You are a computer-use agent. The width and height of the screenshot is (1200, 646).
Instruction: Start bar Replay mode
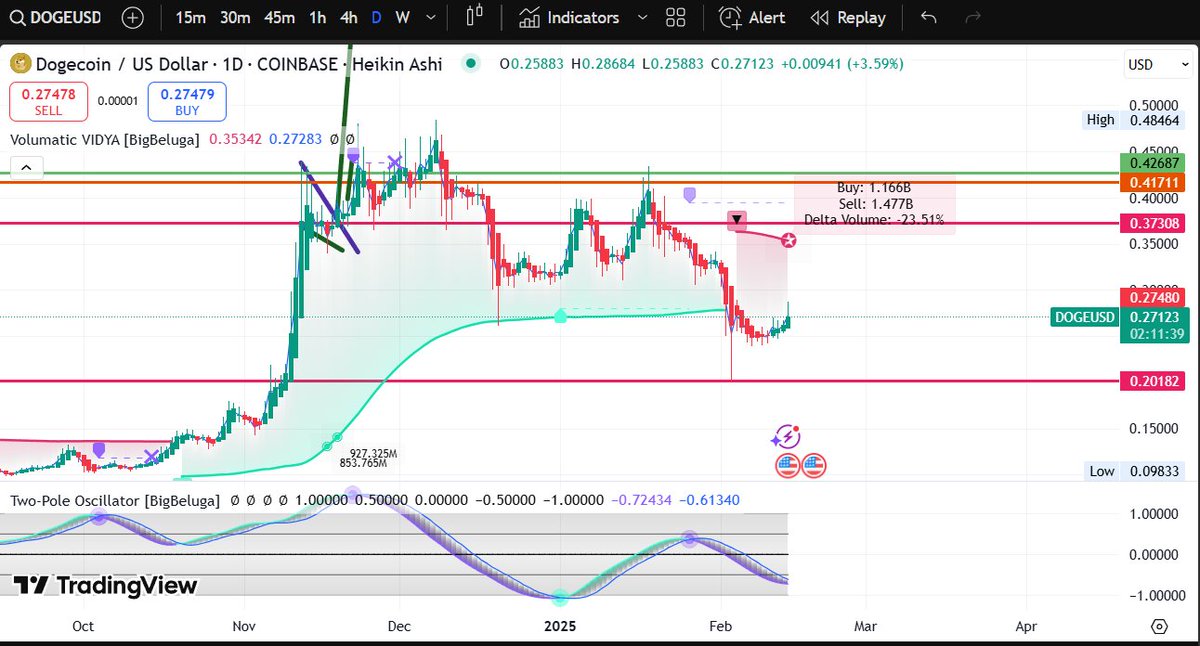coord(848,18)
